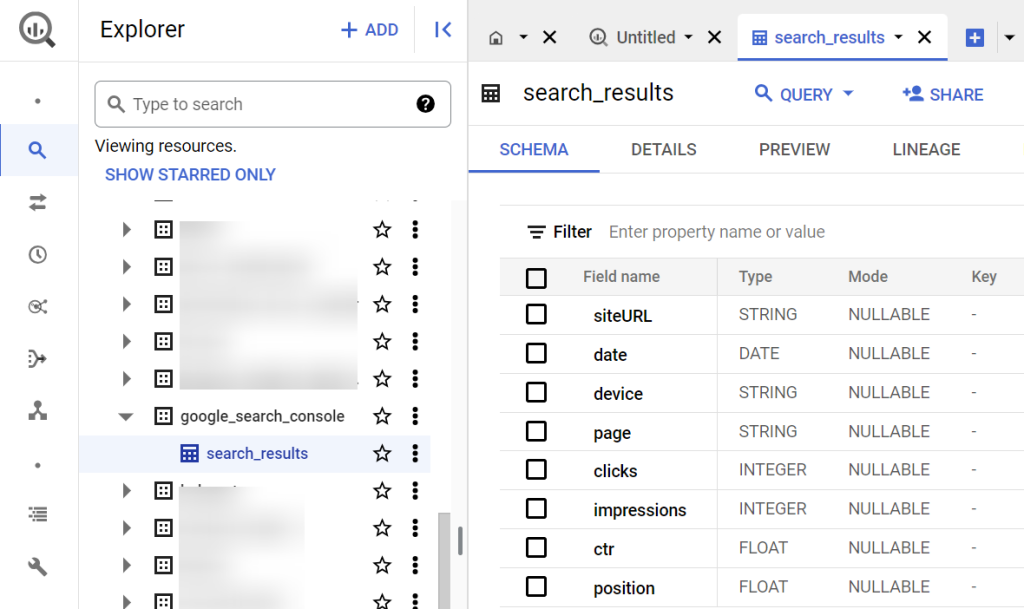Click the Filter icon in schema
This screenshot has height=609, width=1024.
[536, 232]
